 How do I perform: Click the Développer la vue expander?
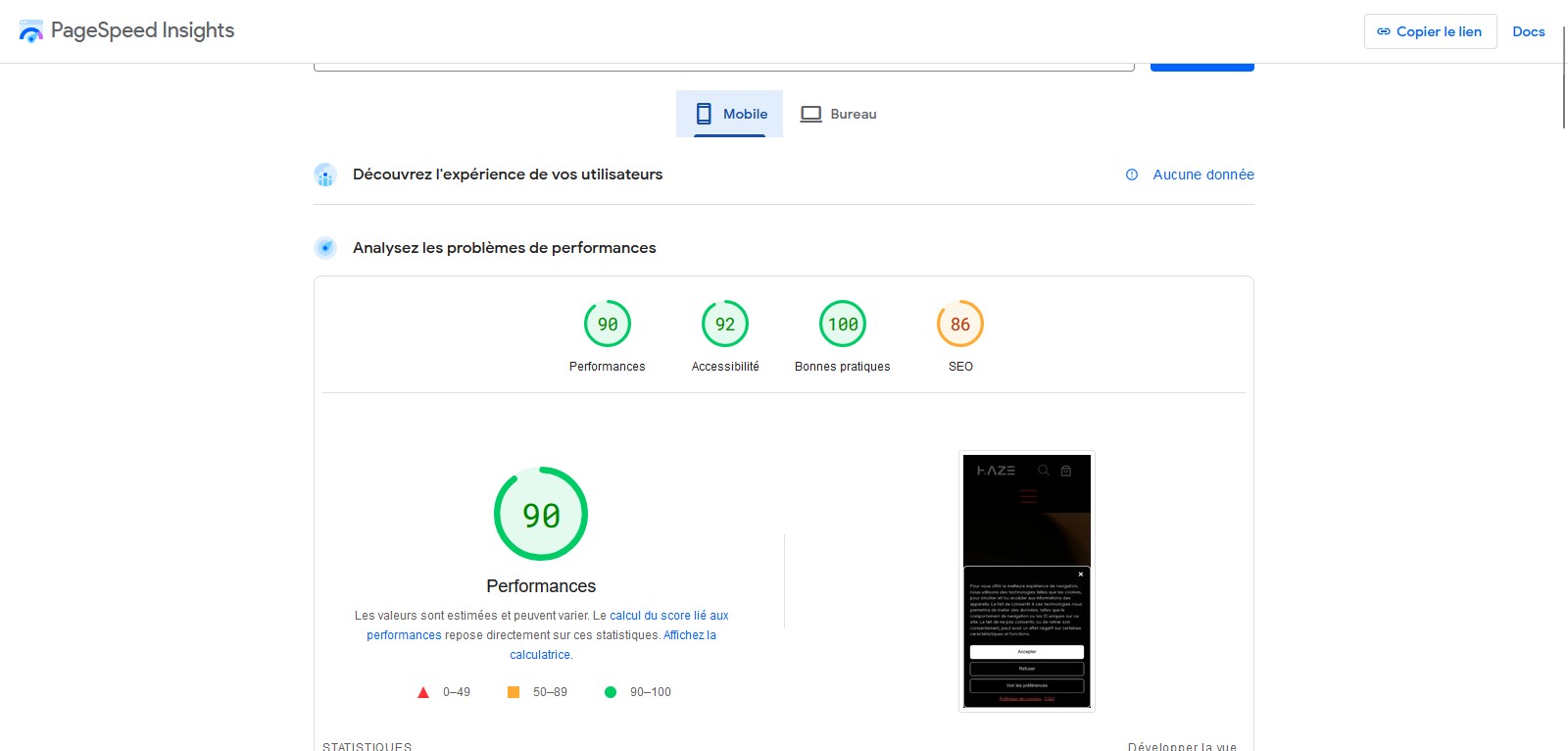point(1182,746)
